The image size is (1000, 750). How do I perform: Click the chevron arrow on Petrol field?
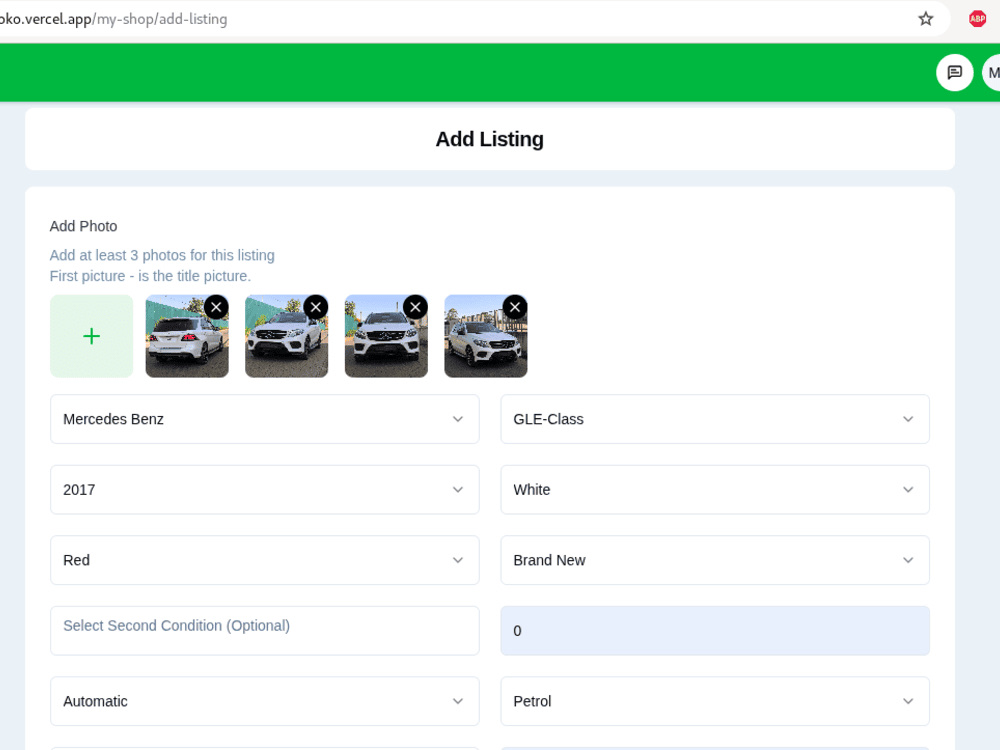[908, 701]
